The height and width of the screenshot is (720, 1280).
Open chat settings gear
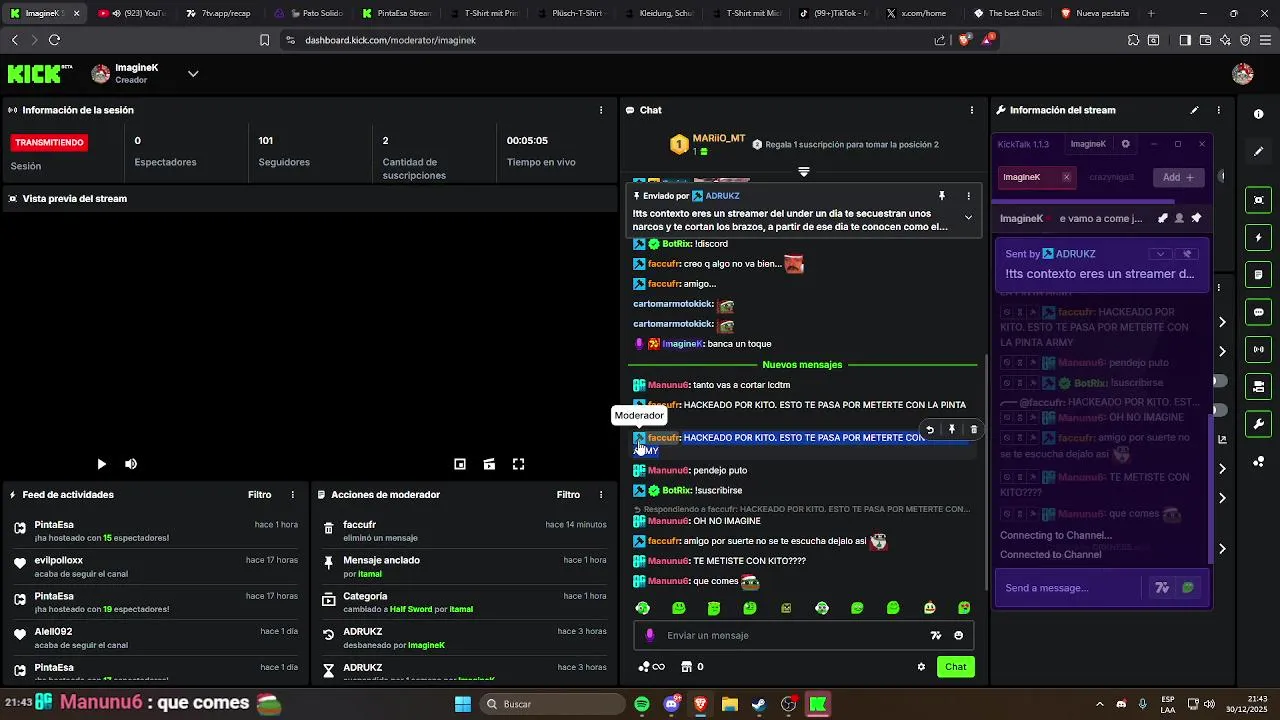point(921,667)
